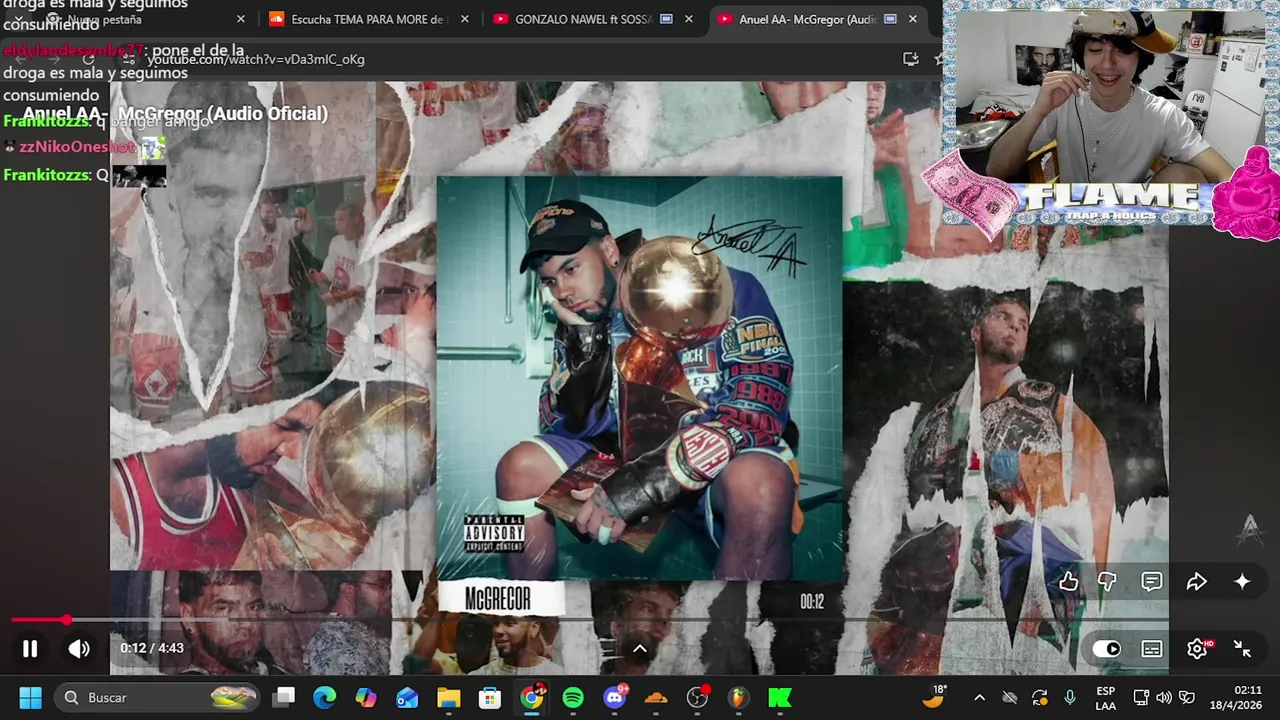Seek along the red progress bar
This screenshot has height=720, width=1280.
(x=640, y=620)
